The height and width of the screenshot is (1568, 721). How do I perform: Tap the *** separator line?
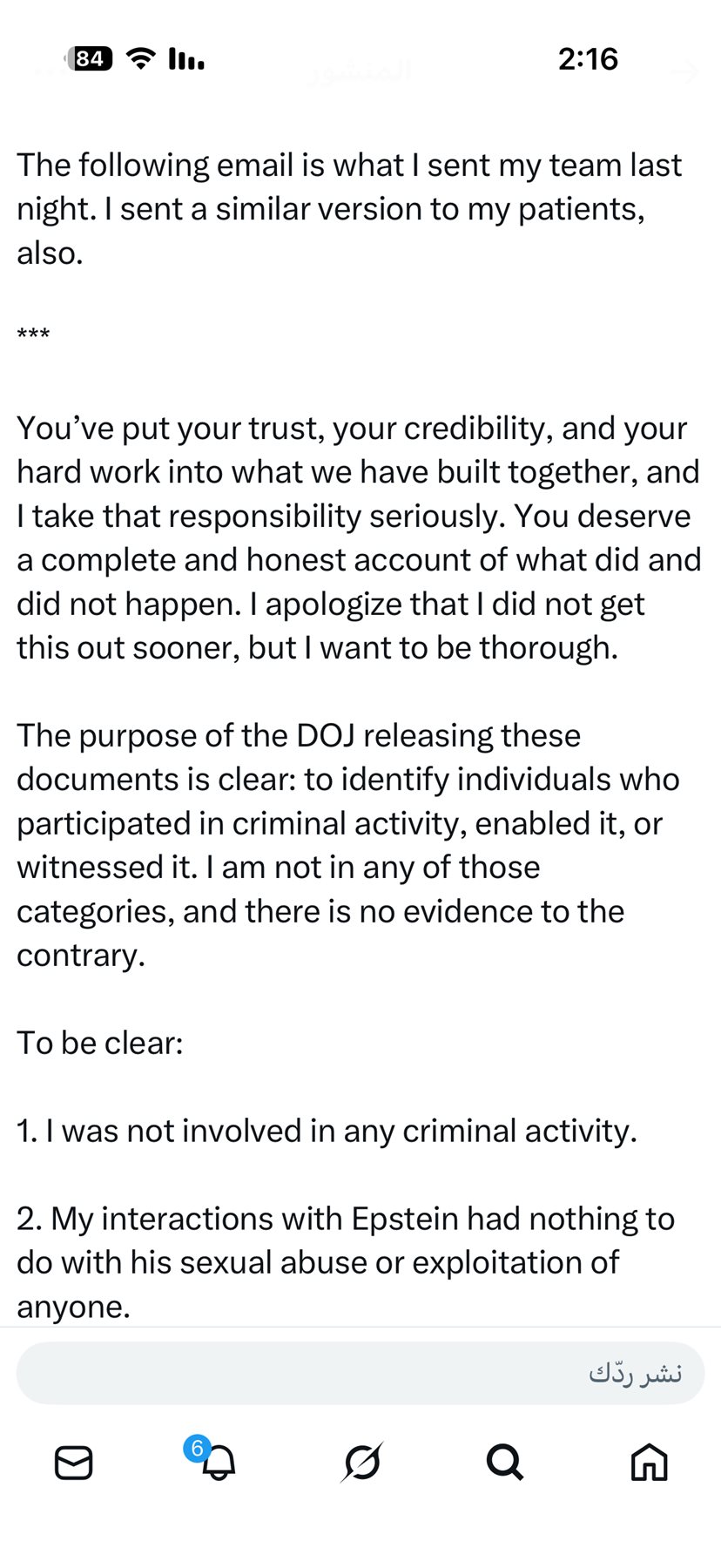pos(34,335)
